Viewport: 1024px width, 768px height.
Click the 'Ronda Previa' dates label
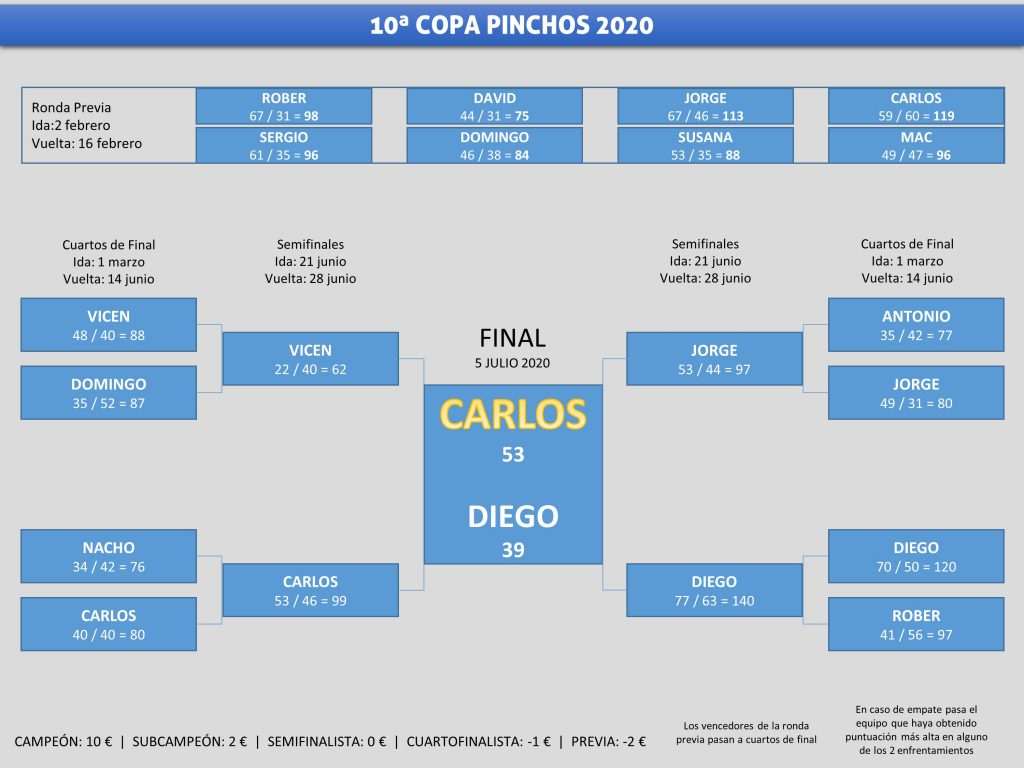(x=87, y=125)
